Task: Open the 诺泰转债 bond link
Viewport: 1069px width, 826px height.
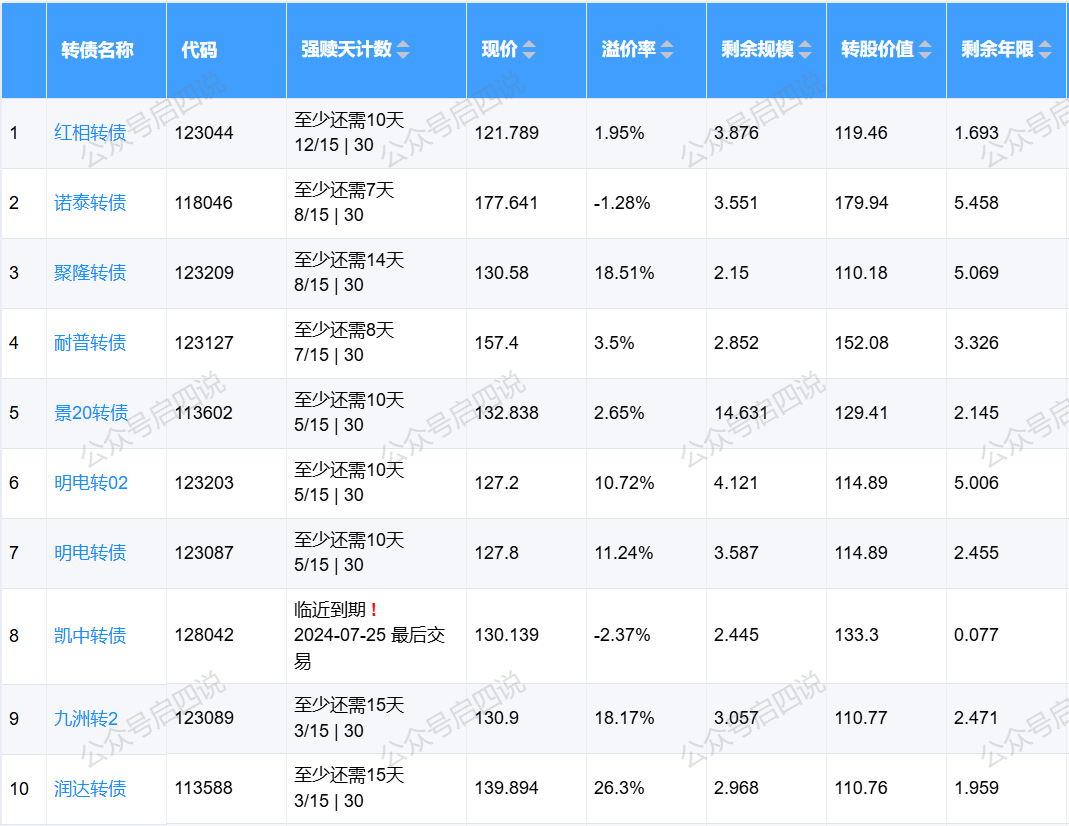Action: [90, 203]
